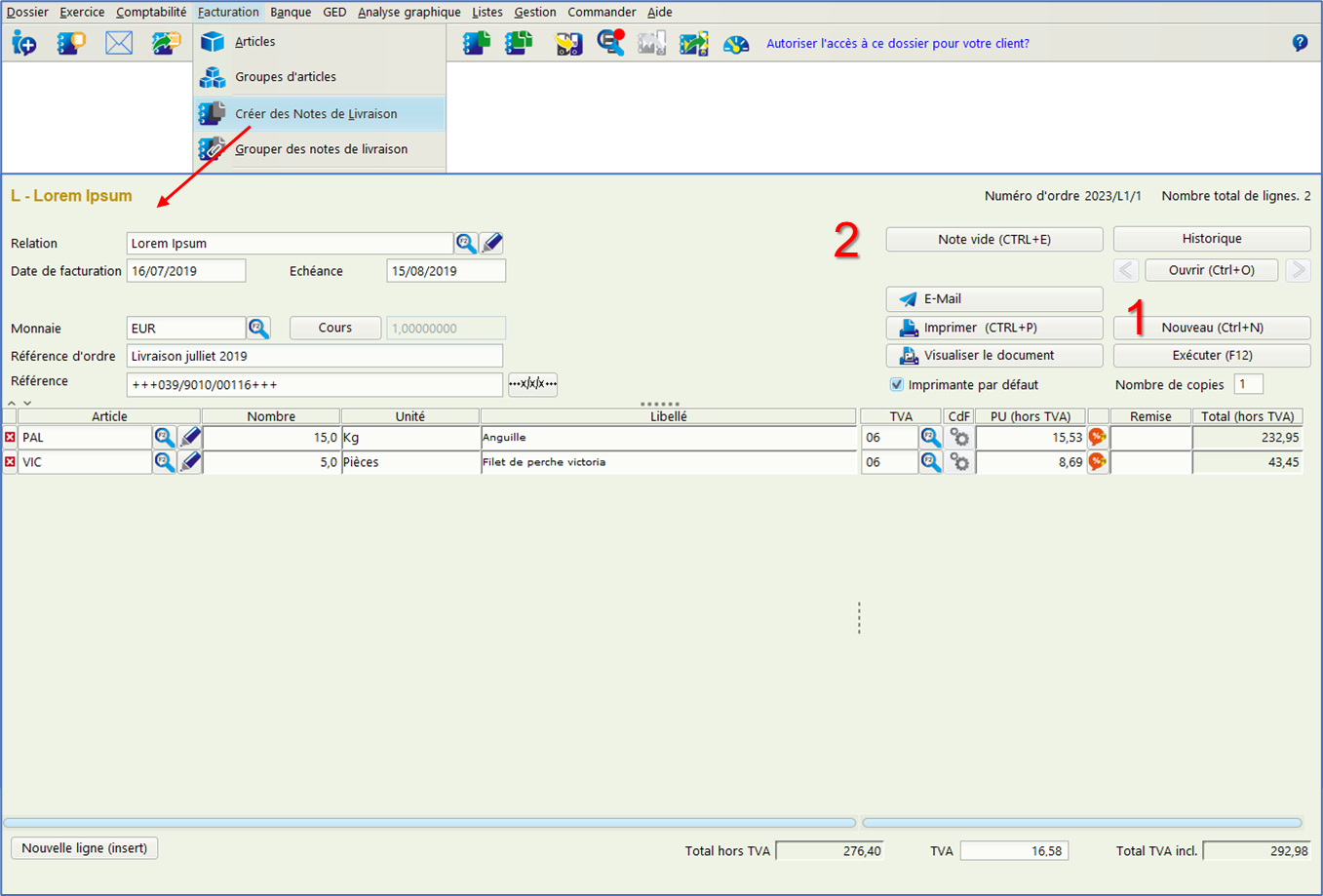Click structured reference +++x/x/x+++ button
Image resolution: width=1323 pixels, height=896 pixels.
533,384
